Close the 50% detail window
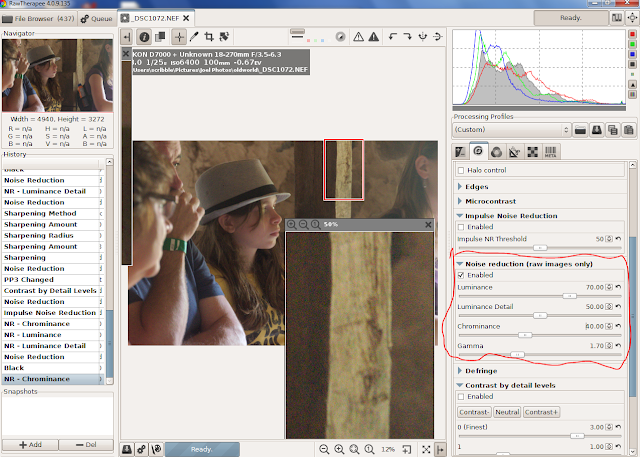This screenshot has height=457, width=640. tap(428, 225)
